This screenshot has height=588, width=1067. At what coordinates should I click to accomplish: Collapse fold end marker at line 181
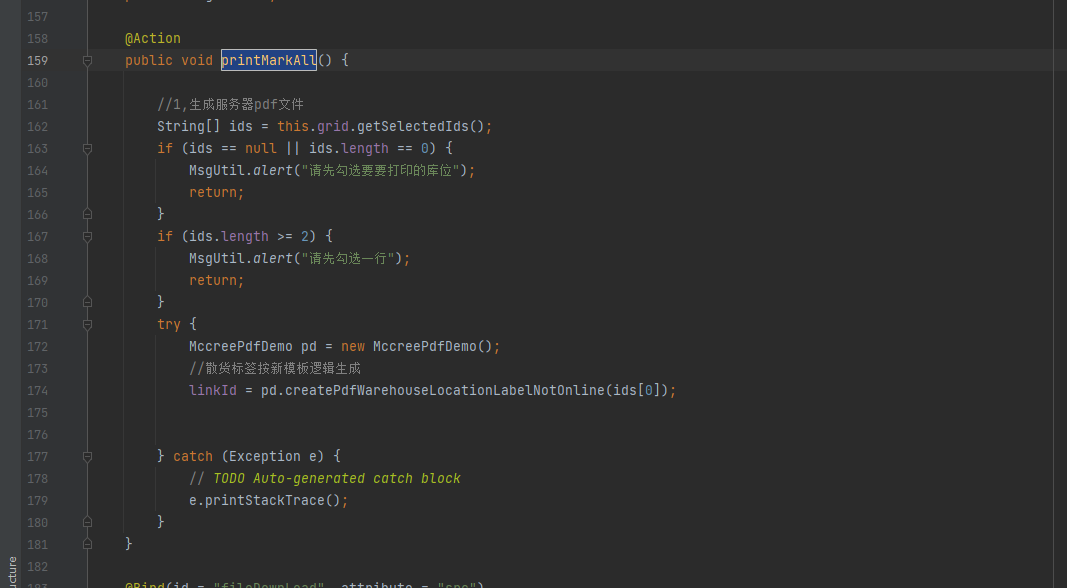(87, 544)
